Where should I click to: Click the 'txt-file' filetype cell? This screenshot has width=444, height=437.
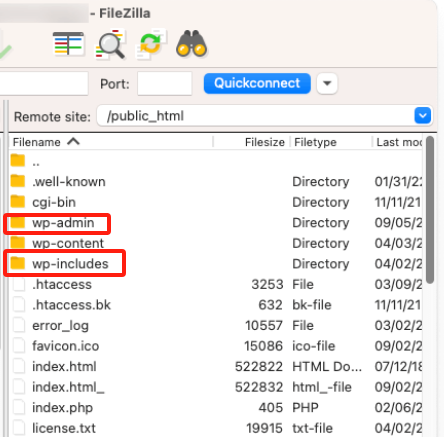(313, 428)
